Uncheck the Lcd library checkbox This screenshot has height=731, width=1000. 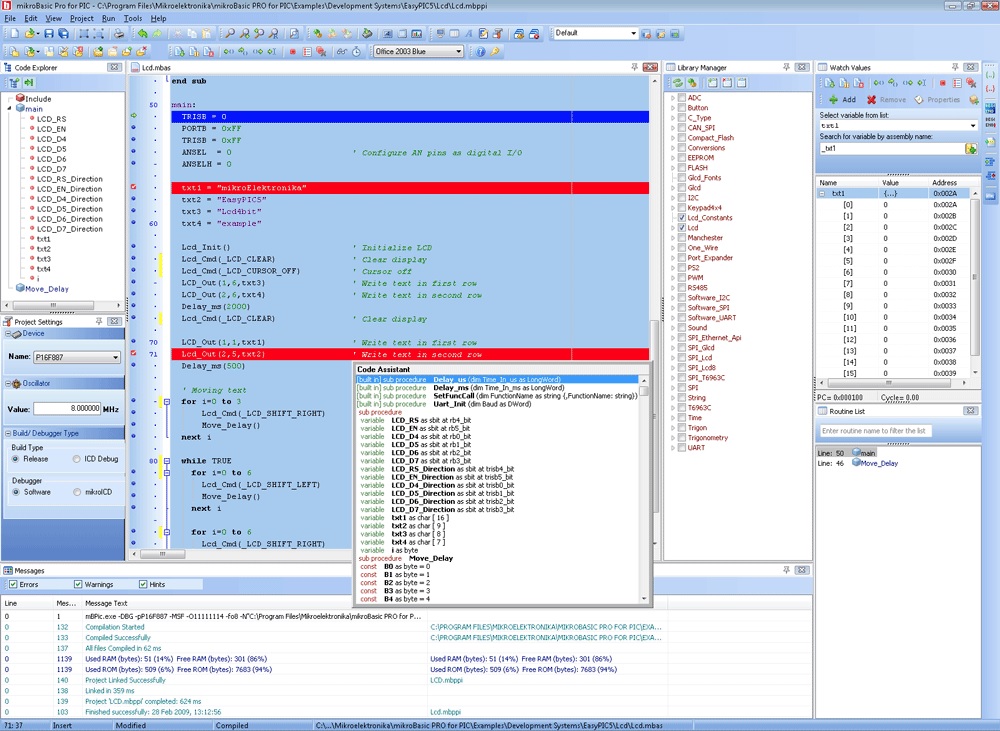click(x=682, y=228)
